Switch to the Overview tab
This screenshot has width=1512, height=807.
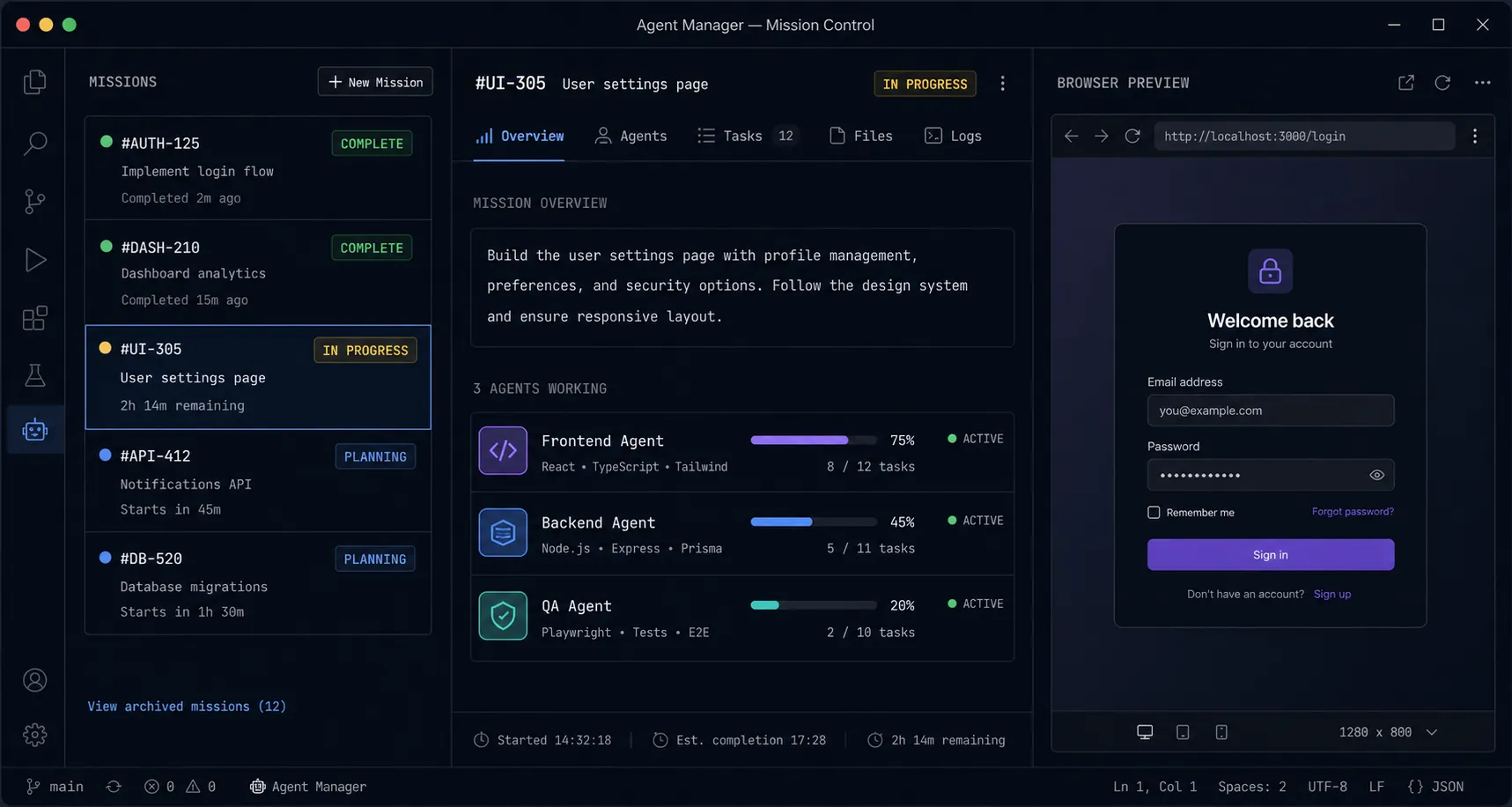pyautogui.click(x=520, y=136)
